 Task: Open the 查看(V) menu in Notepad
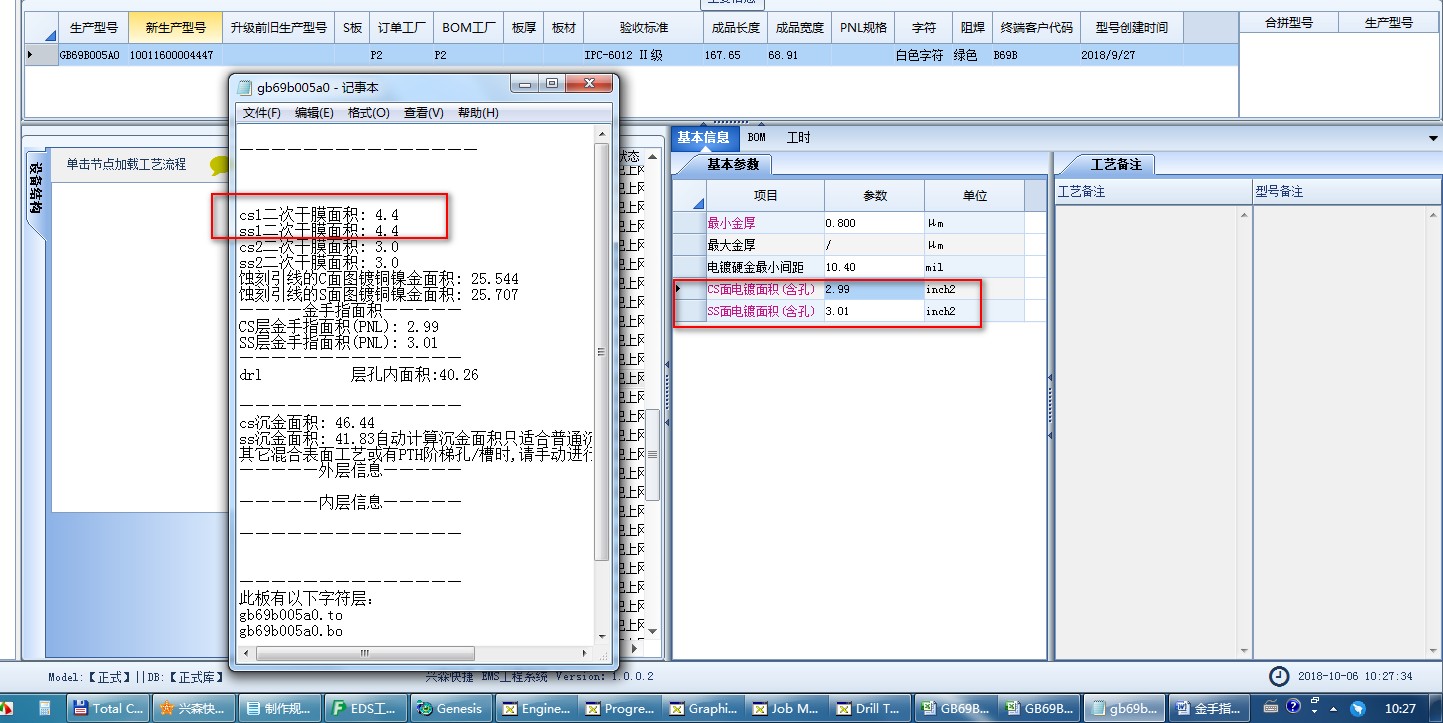tap(423, 113)
